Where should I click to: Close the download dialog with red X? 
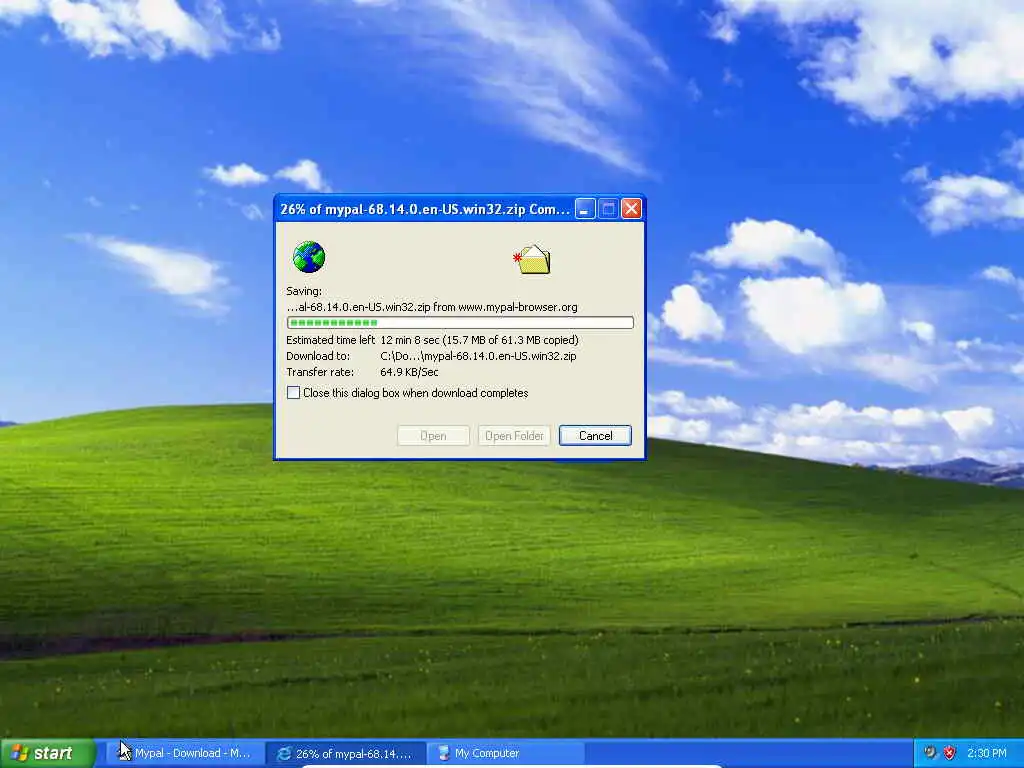tap(632, 209)
